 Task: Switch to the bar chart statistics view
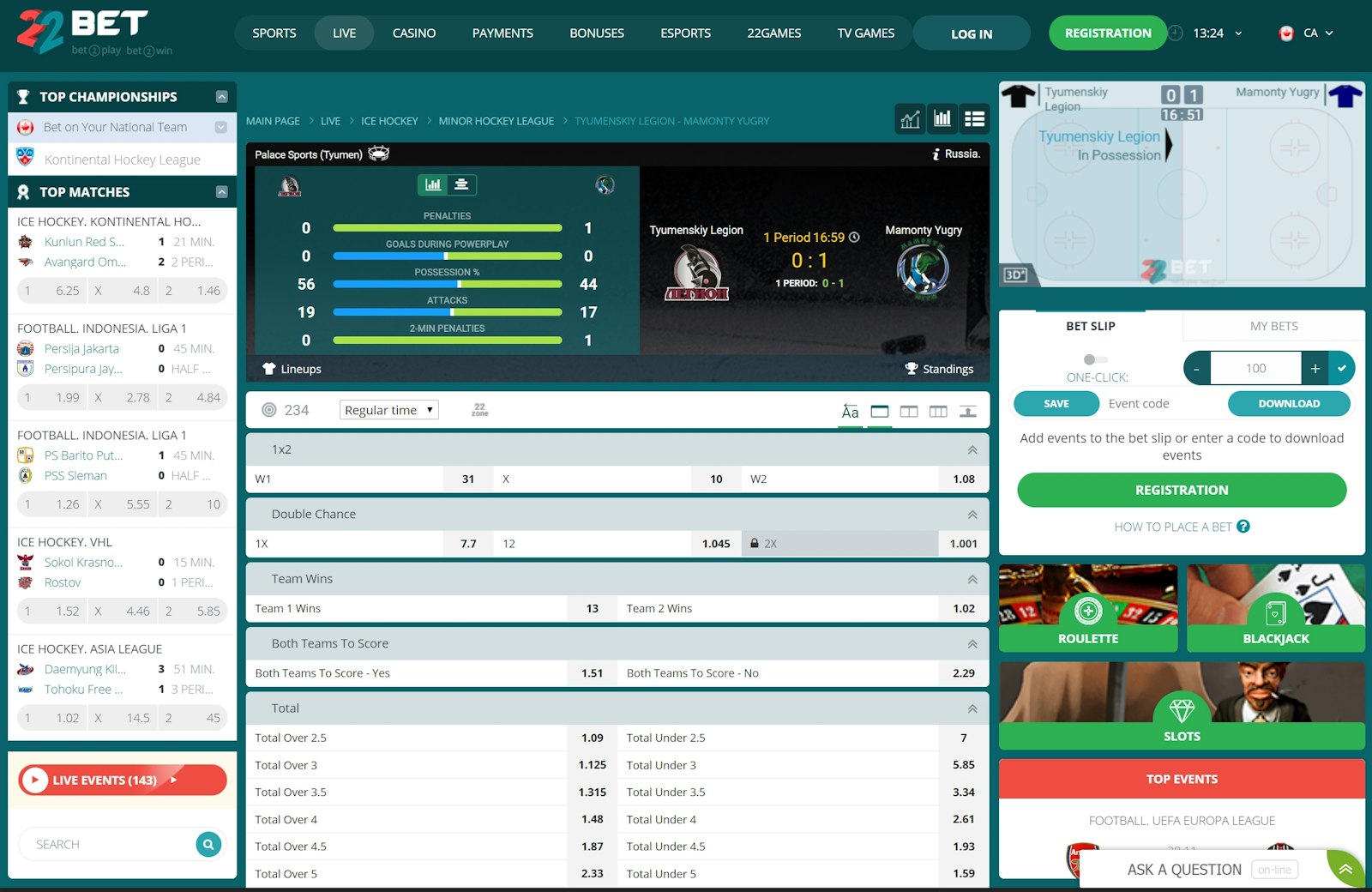click(x=942, y=119)
